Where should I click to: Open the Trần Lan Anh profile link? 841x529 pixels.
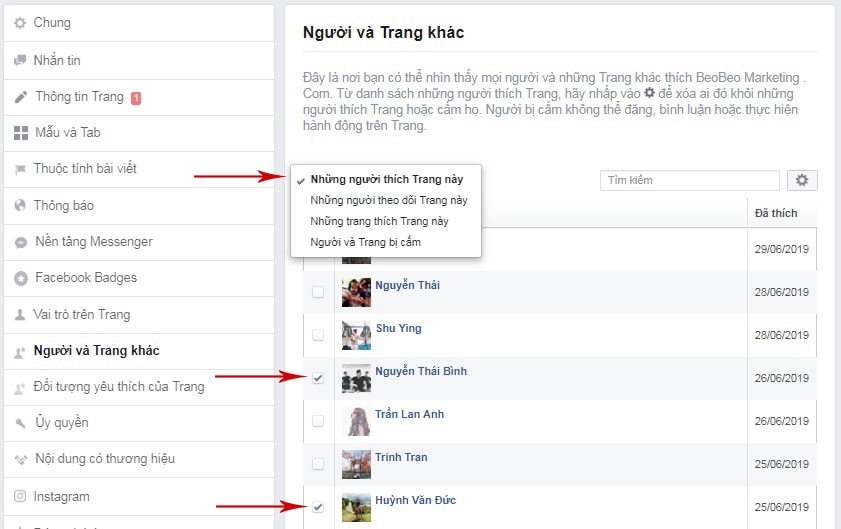point(409,414)
